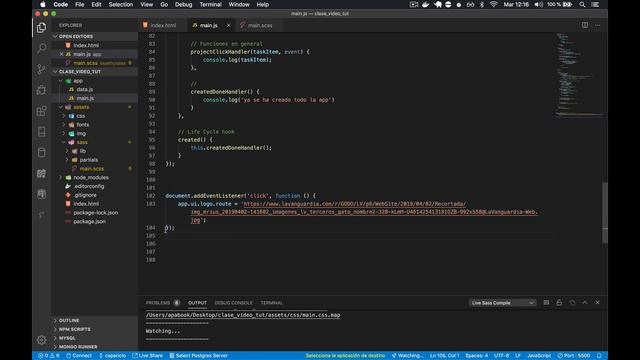Viewport: 640px width, 360px height.
Task: Expand the node_modules folder
Action: click(x=91, y=178)
